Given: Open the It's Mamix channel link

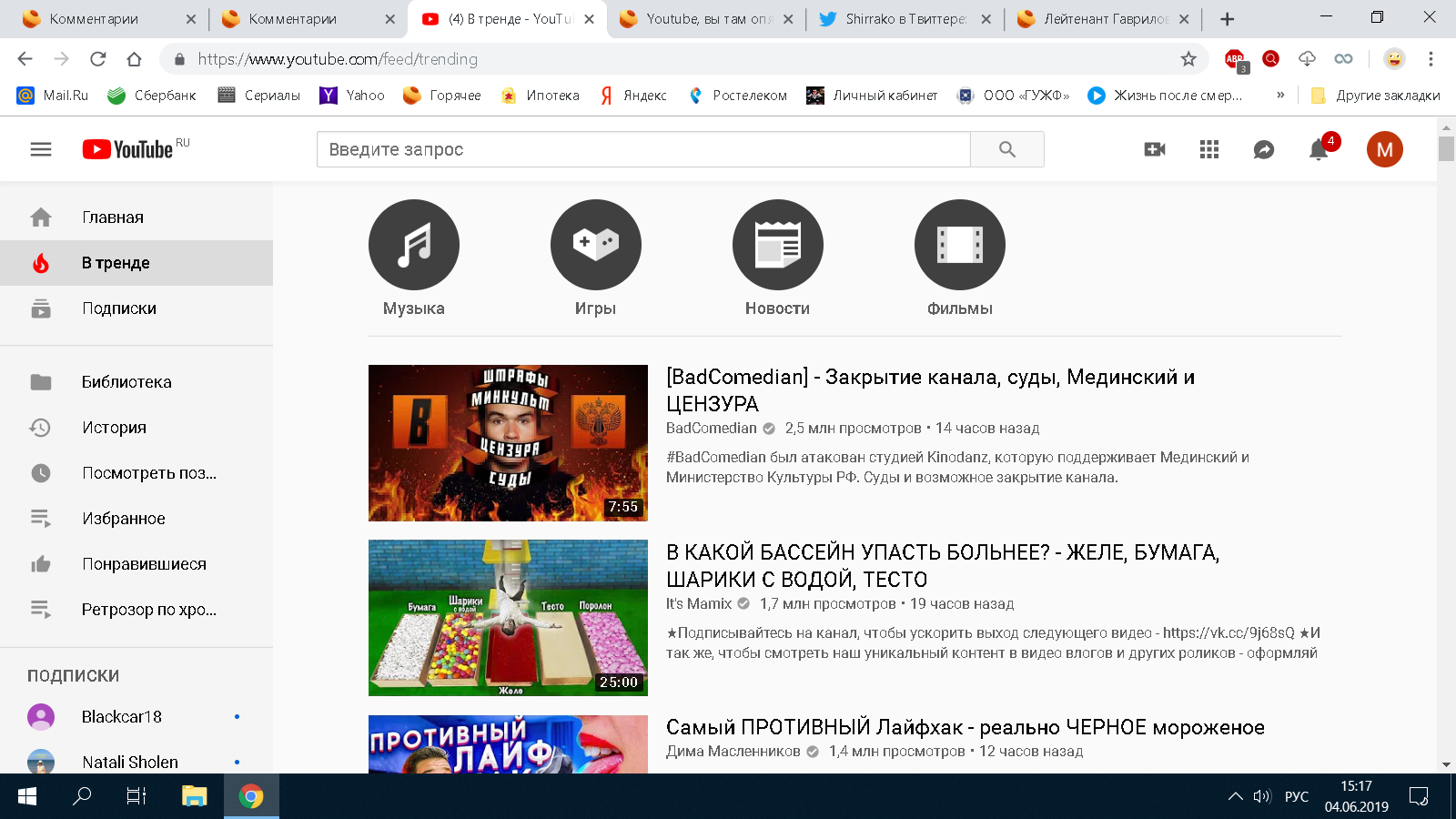Looking at the screenshot, I should tap(698, 603).
